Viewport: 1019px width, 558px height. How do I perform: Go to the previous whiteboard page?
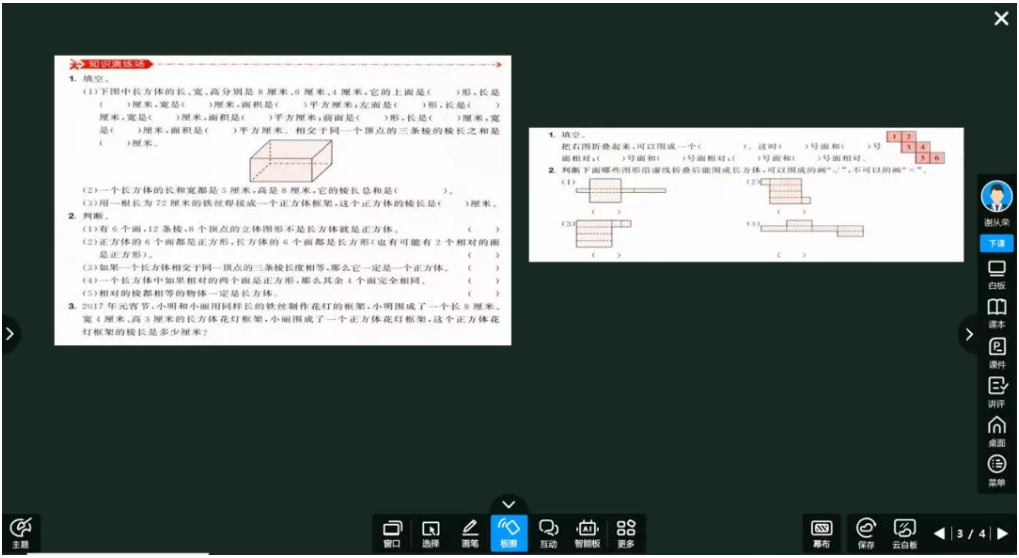pos(939,534)
